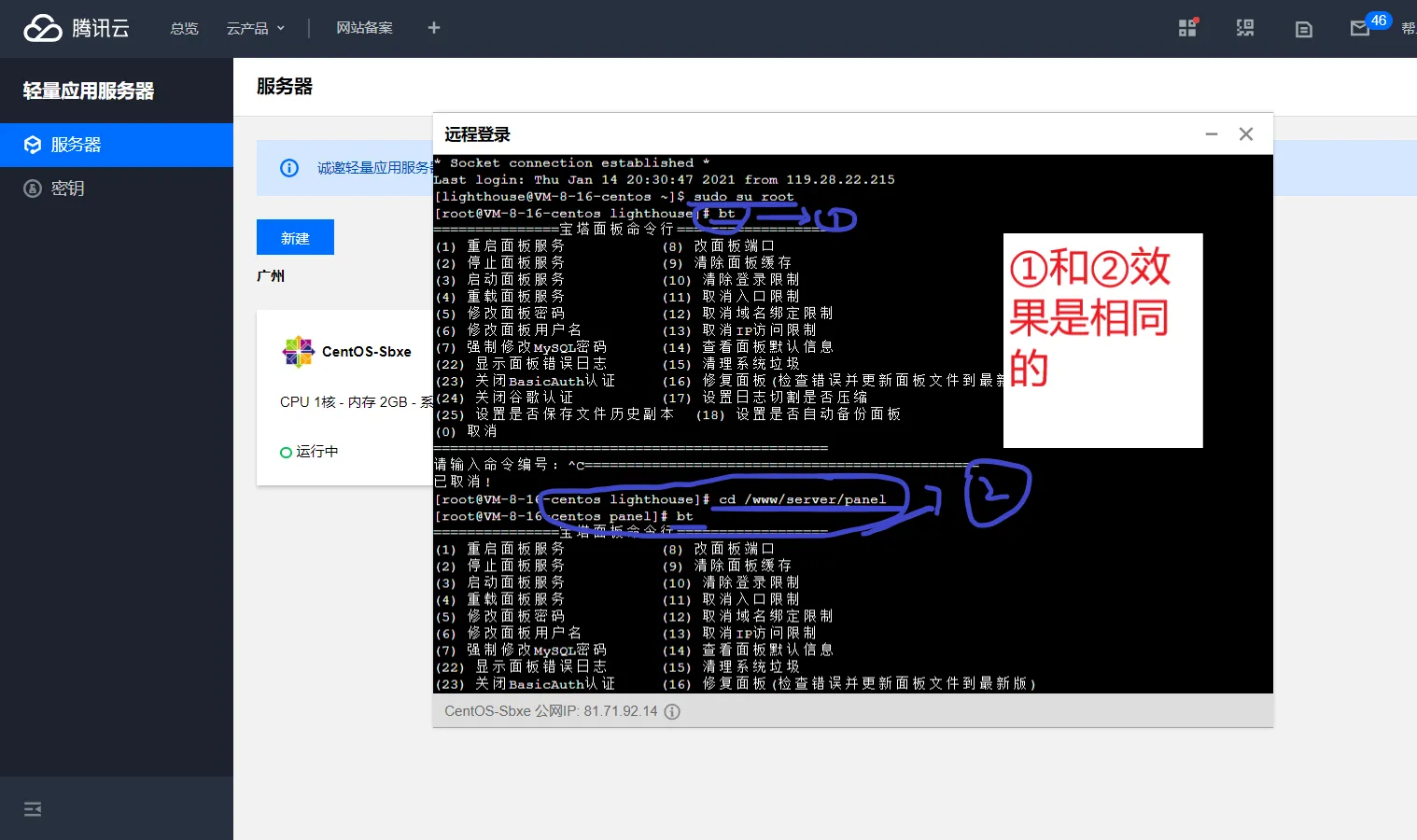1417x840 pixels.
Task: Click the Tencent Cloud logo
Action: click(77, 28)
